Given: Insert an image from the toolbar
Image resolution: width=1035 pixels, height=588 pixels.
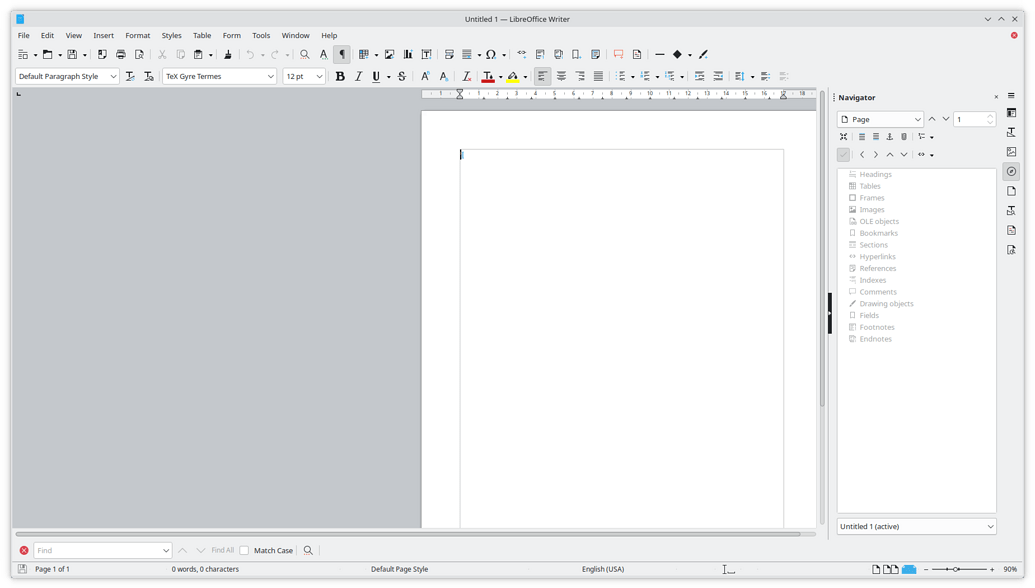Looking at the screenshot, I should pyautogui.click(x=389, y=55).
